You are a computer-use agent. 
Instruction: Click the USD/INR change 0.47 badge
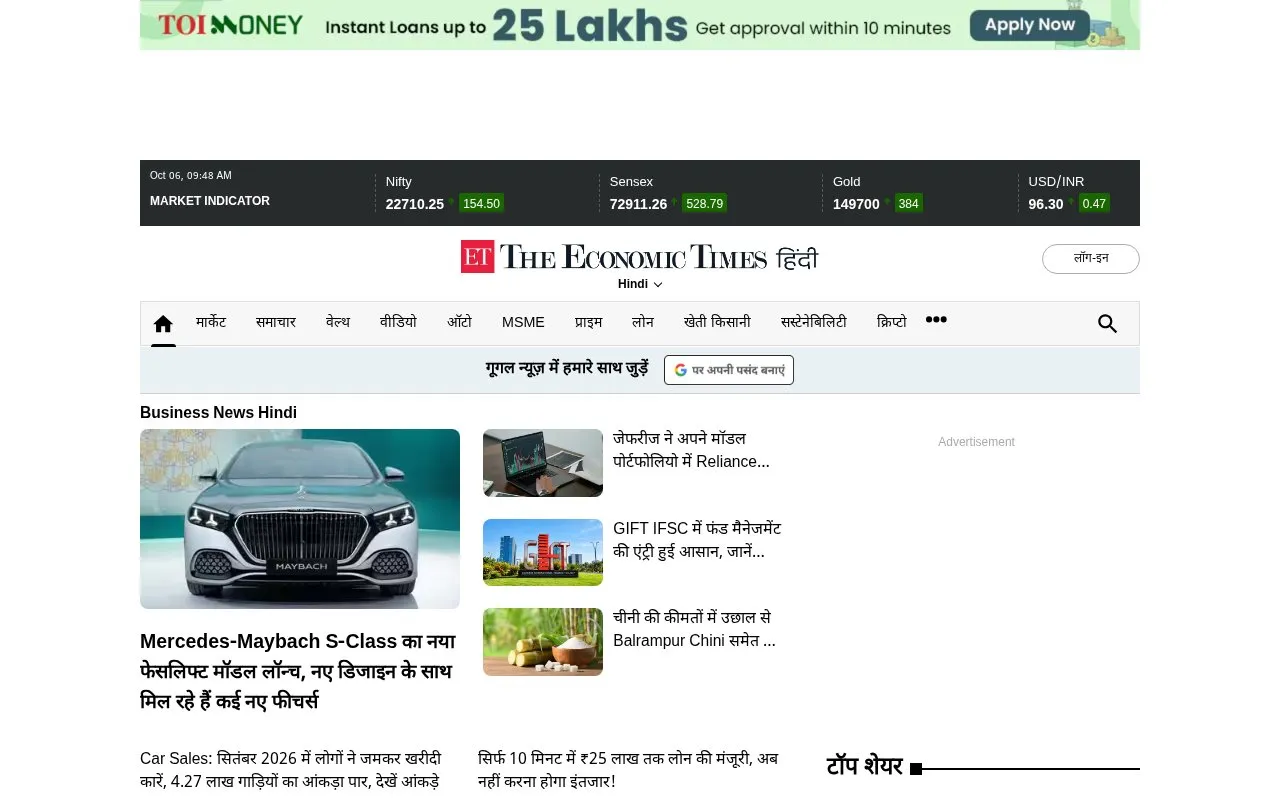1094,204
